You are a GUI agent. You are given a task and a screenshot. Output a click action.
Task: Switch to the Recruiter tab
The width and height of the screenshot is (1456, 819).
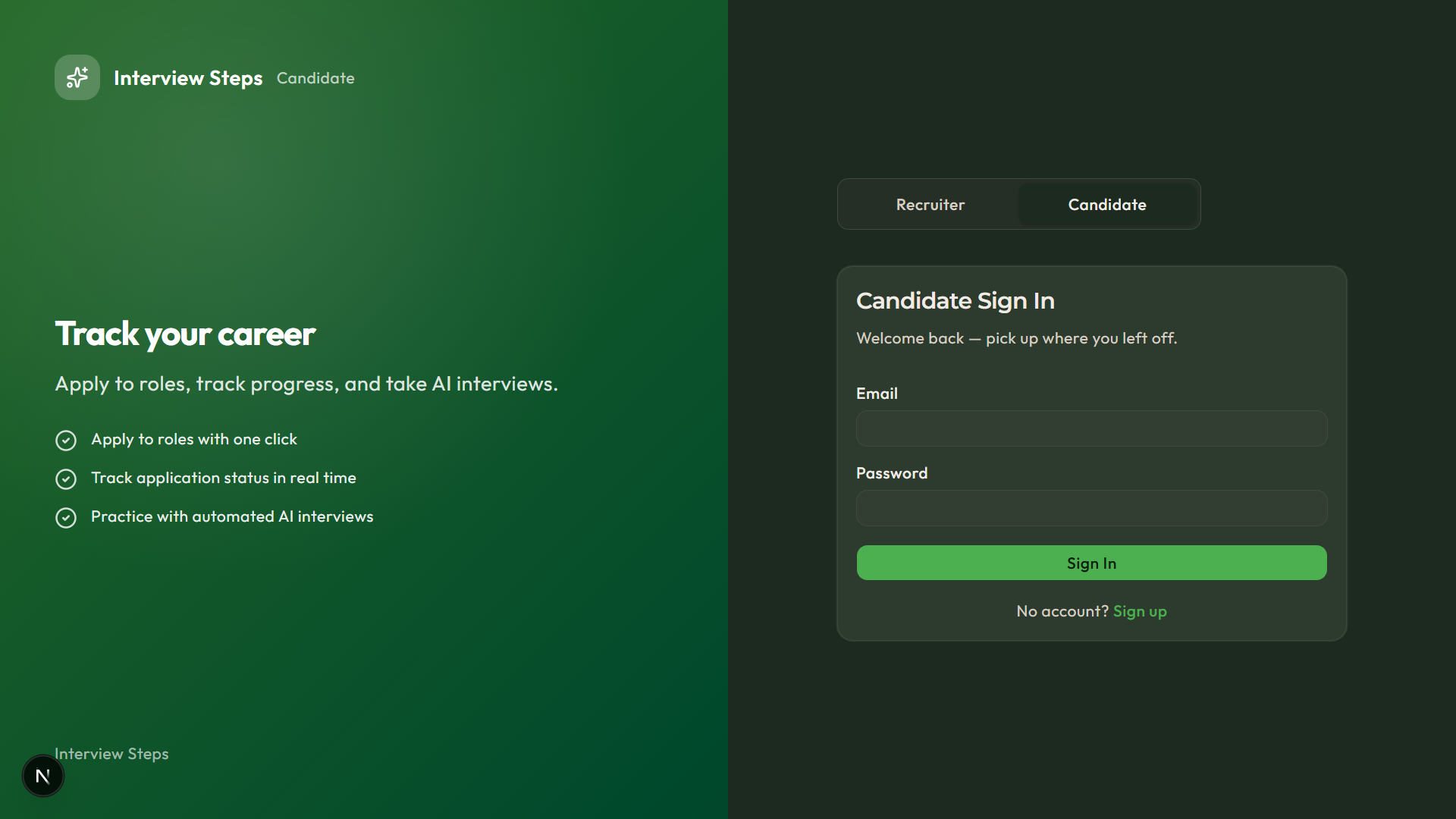(x=930, y=204)
